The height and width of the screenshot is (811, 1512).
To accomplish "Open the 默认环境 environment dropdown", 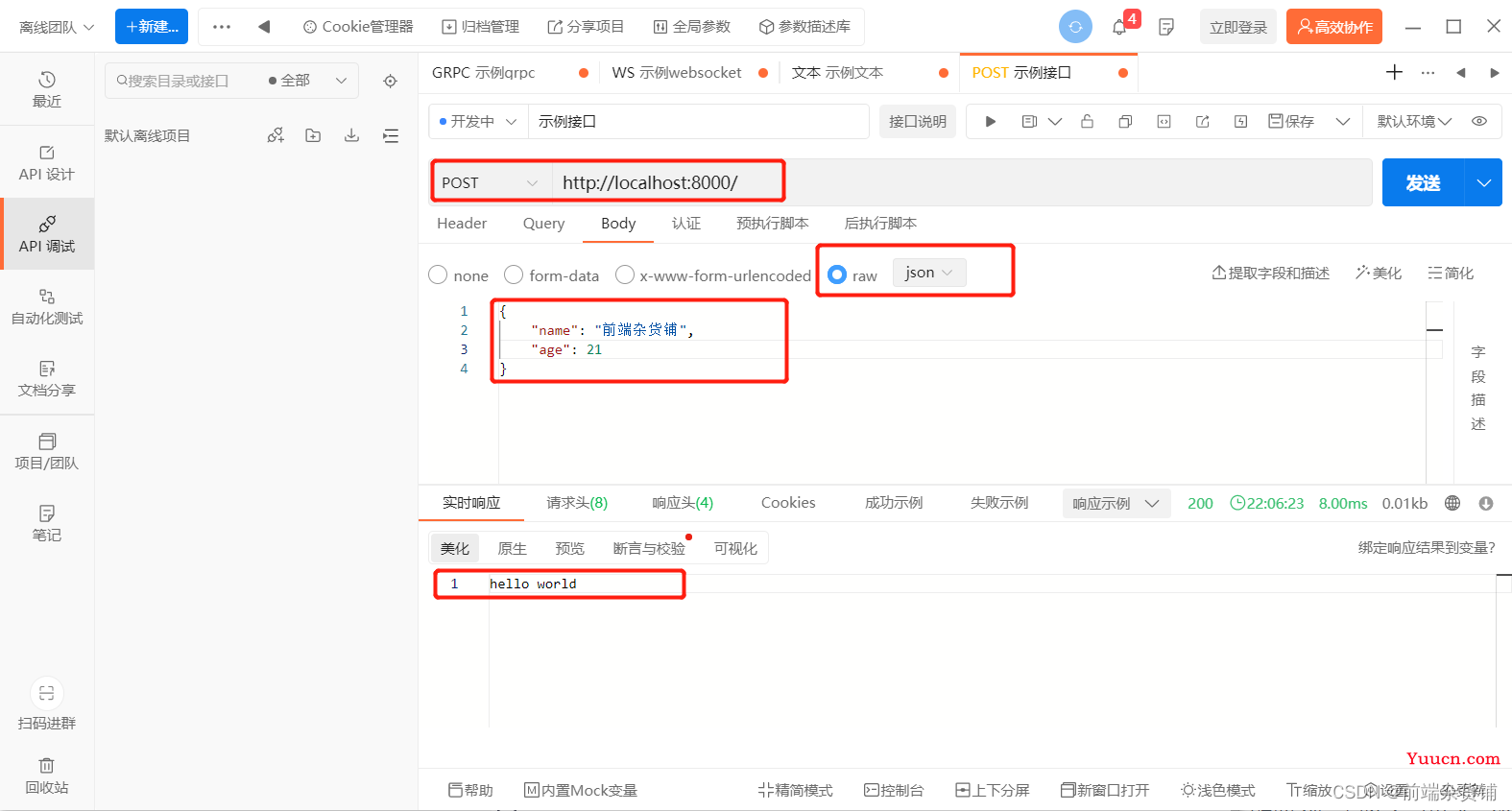I will click(x=1414, y=121).
